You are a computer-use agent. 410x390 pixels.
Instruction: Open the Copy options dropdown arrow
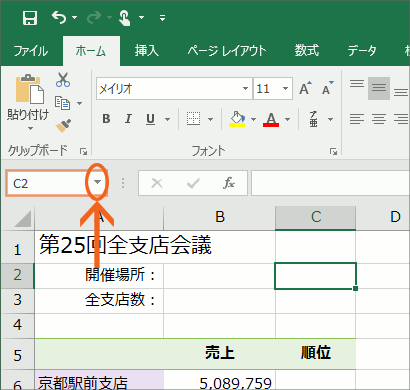click(x=79, y=103)
